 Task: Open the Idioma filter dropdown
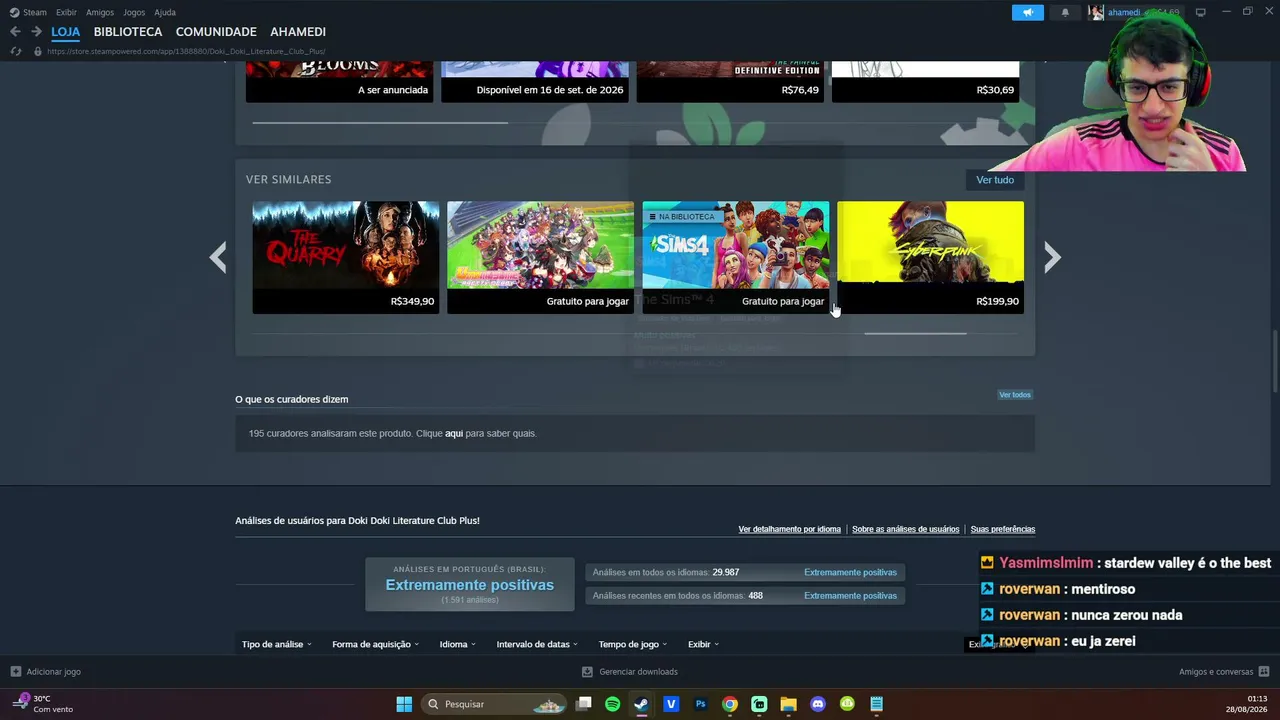(x=458, y=644)
